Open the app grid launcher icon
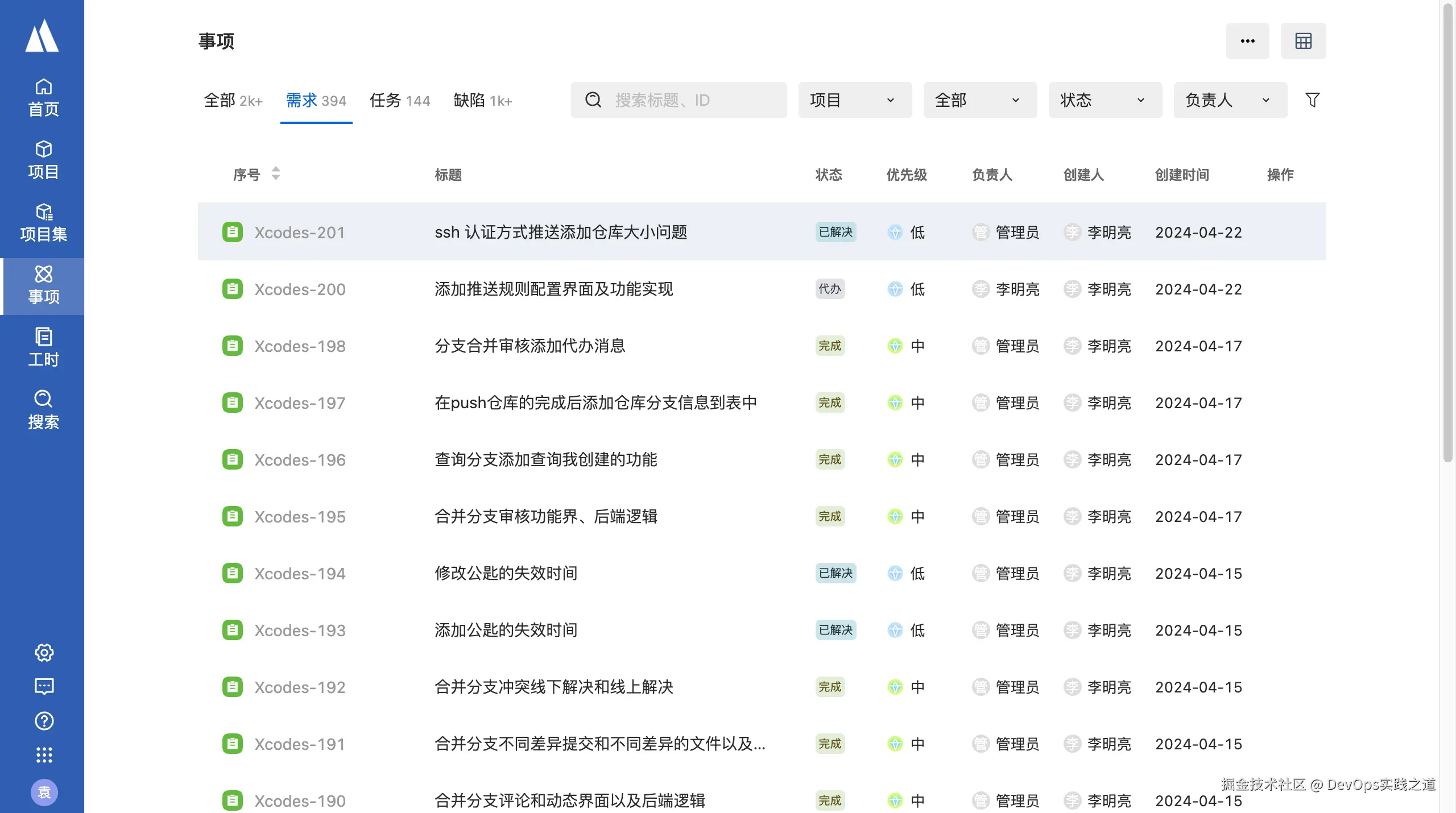Viewport: 1456px width, 813px height. tap(44, 755)
